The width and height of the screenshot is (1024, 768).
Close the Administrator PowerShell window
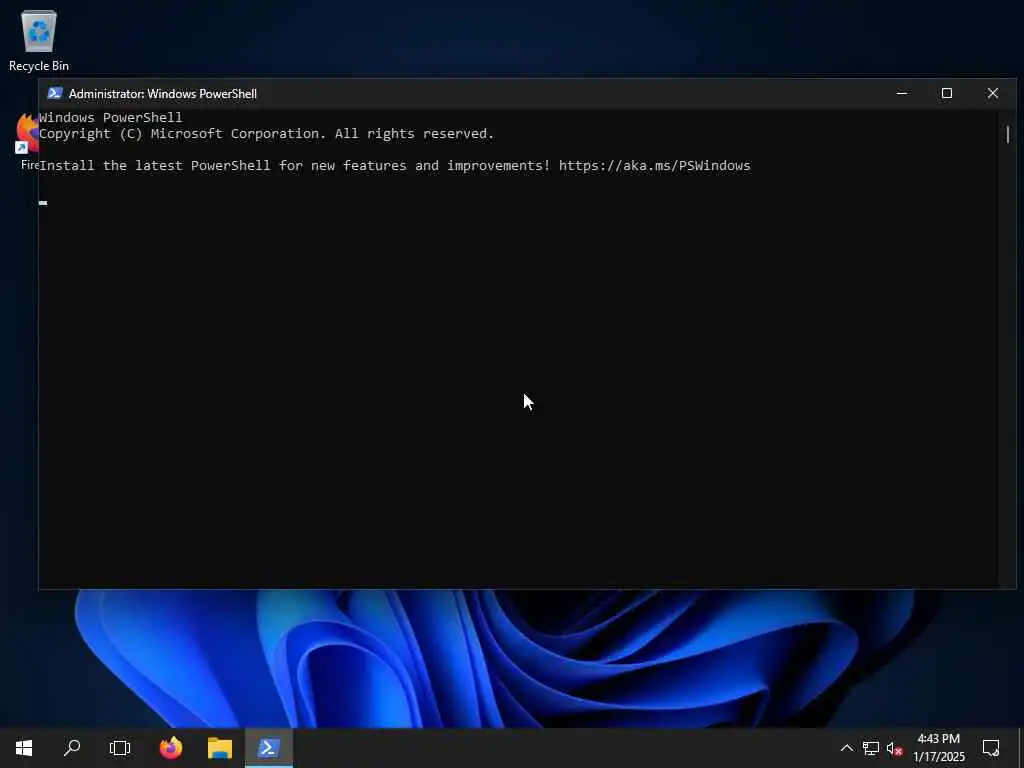[x=993, y=93]
